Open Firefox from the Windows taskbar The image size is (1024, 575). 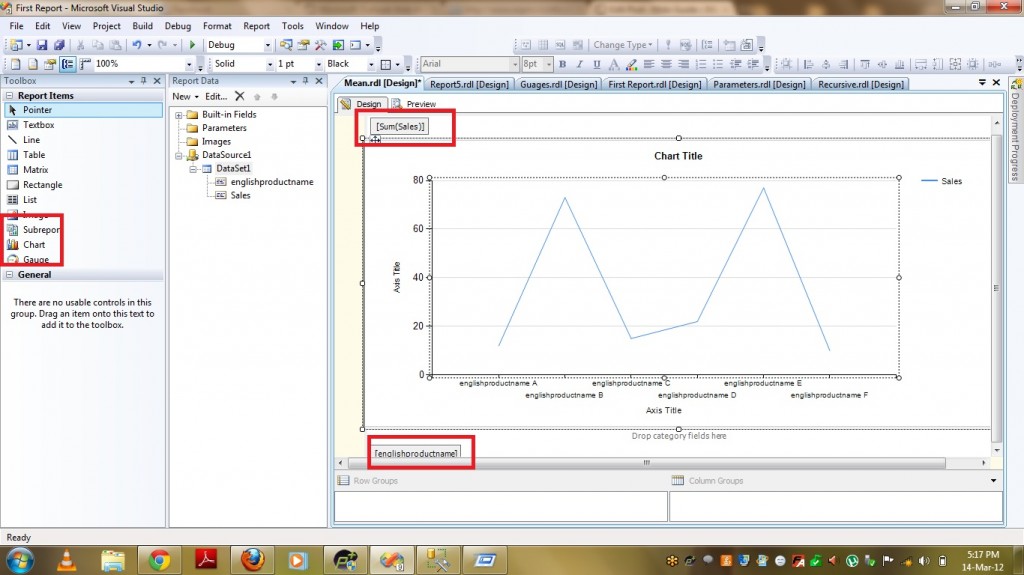[x=253, y=559]
